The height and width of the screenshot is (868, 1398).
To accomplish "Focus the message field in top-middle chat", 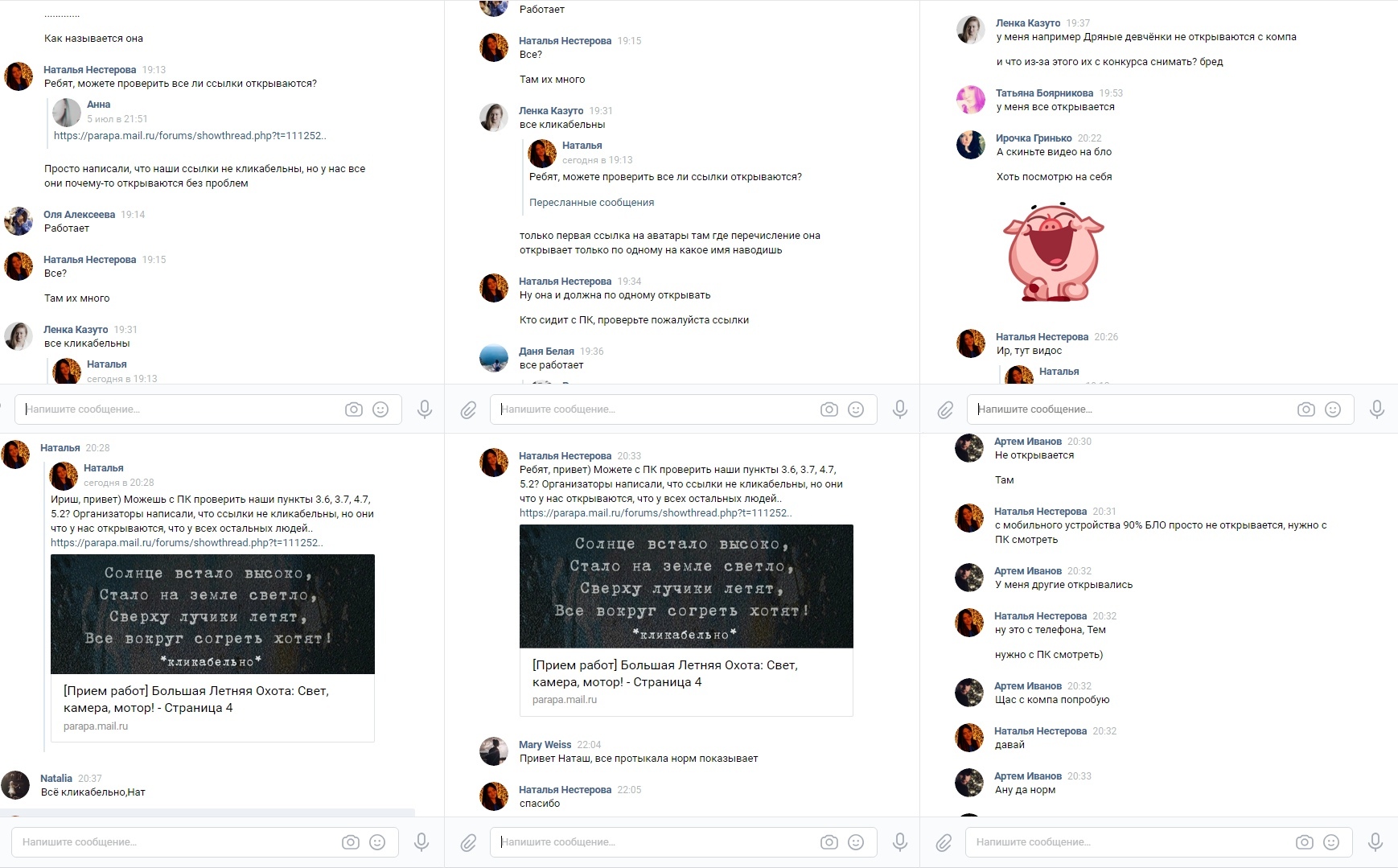I will point(656,409).
